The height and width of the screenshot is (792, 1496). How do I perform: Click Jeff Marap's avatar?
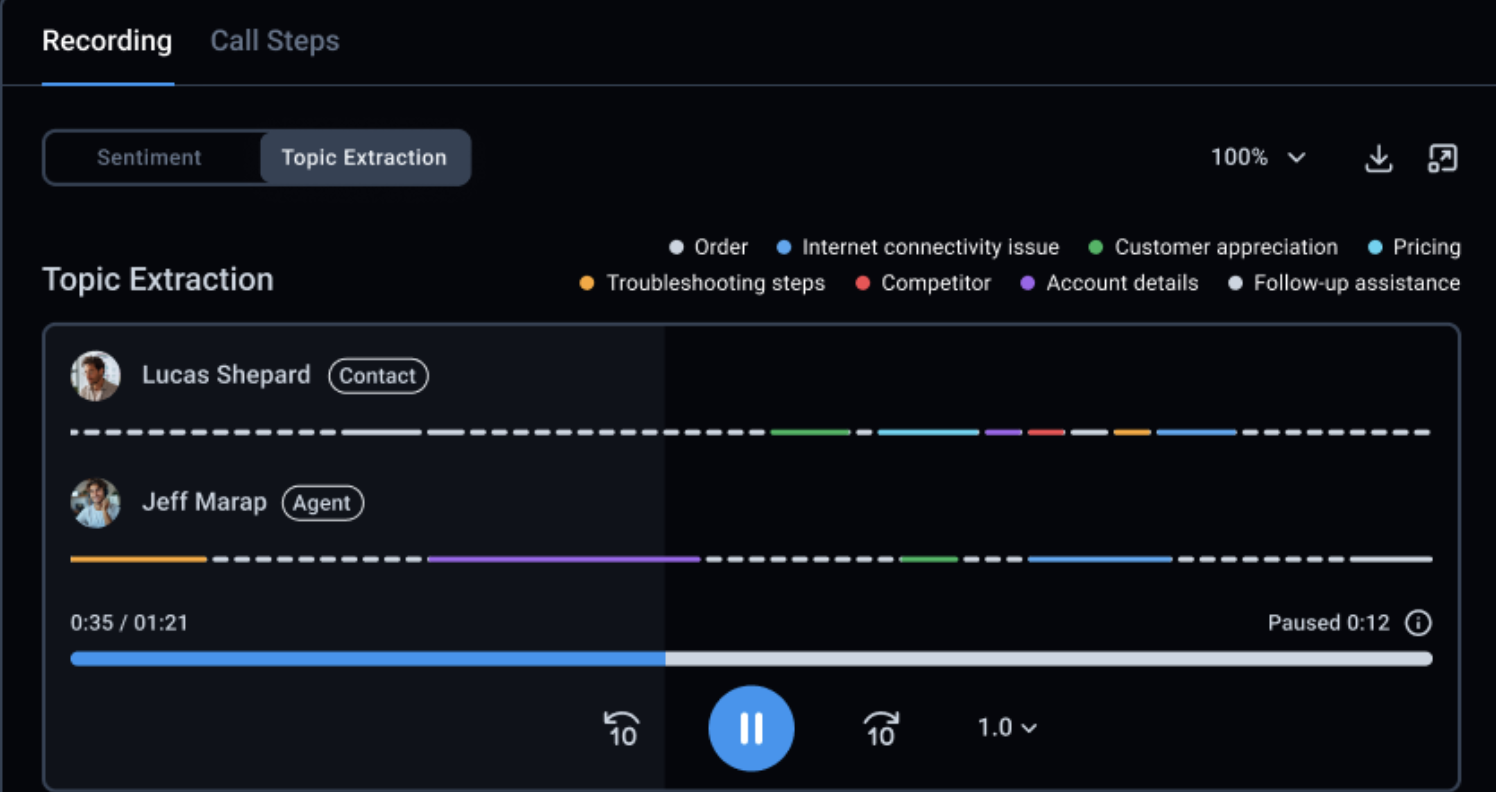[96, 503]
